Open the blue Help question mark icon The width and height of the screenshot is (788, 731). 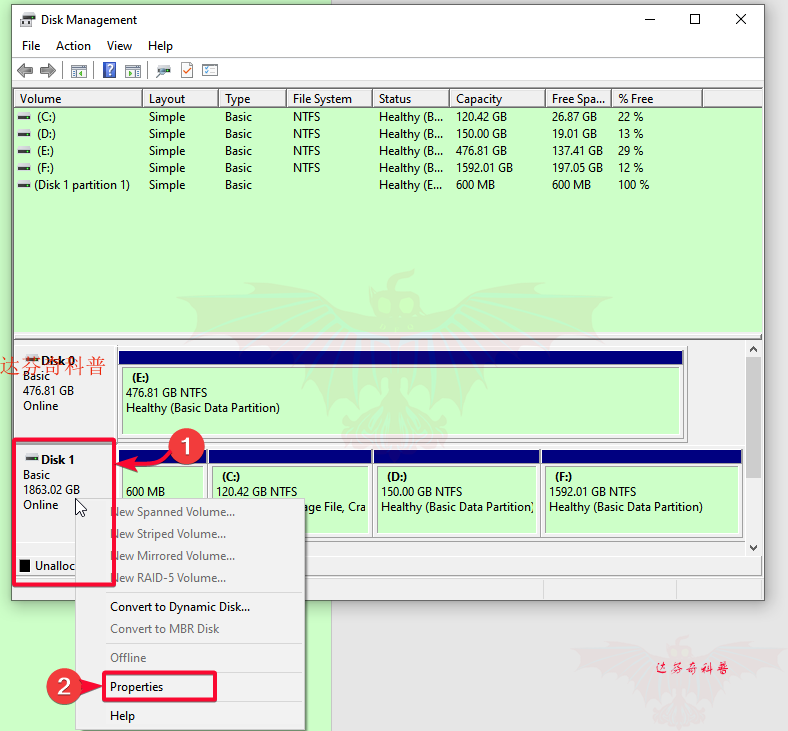pyautogui.click(x=110, y=71)
